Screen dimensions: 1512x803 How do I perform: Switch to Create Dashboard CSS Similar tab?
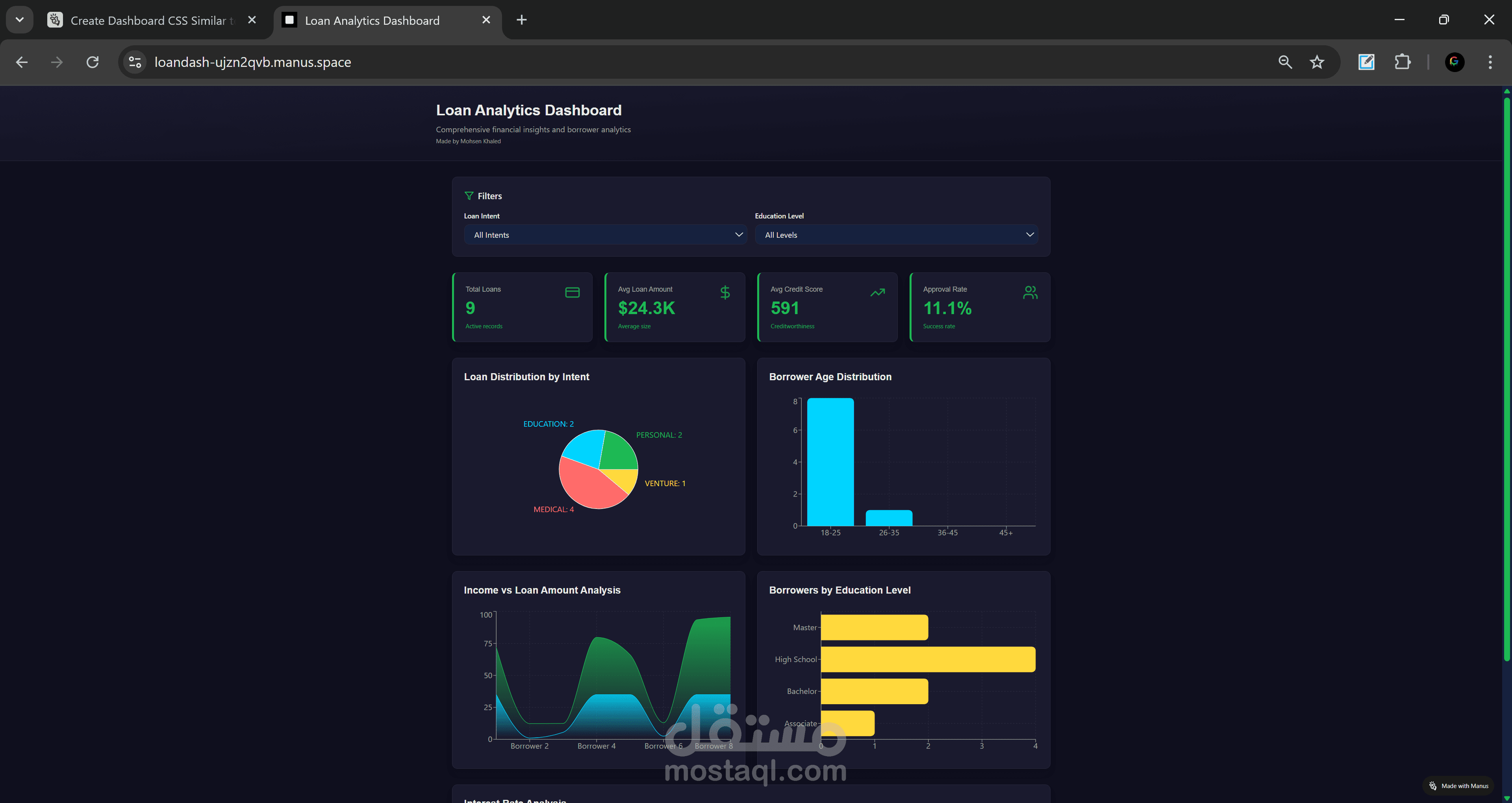[152, 20]
